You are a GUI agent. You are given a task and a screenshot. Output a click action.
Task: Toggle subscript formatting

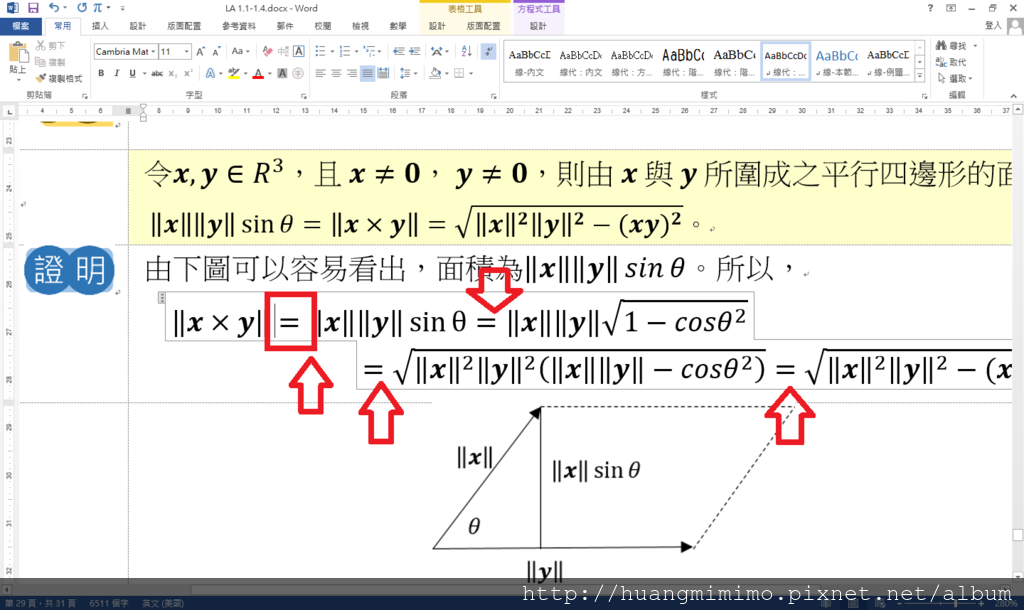click(x=172, y=73)
